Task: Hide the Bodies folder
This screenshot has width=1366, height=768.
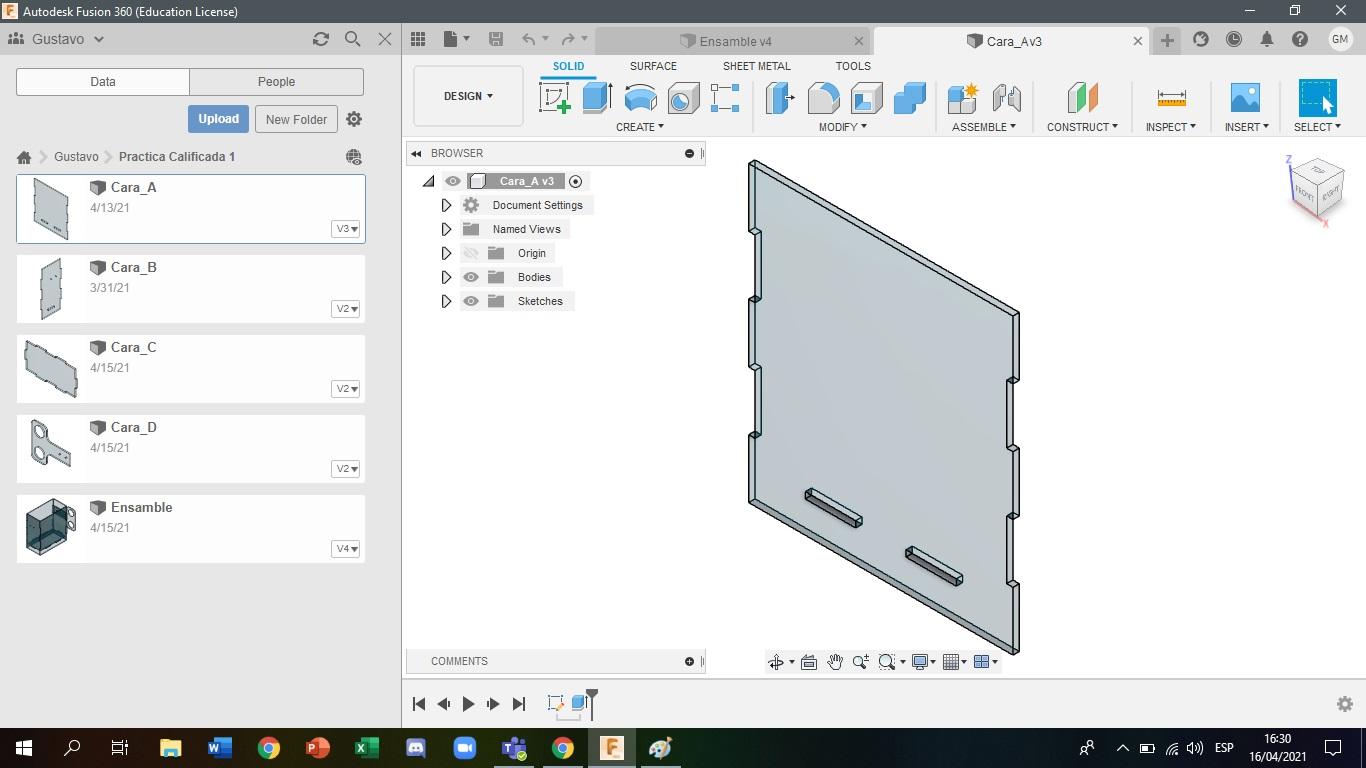Action: pyautogui.click(x=471, y=277)
